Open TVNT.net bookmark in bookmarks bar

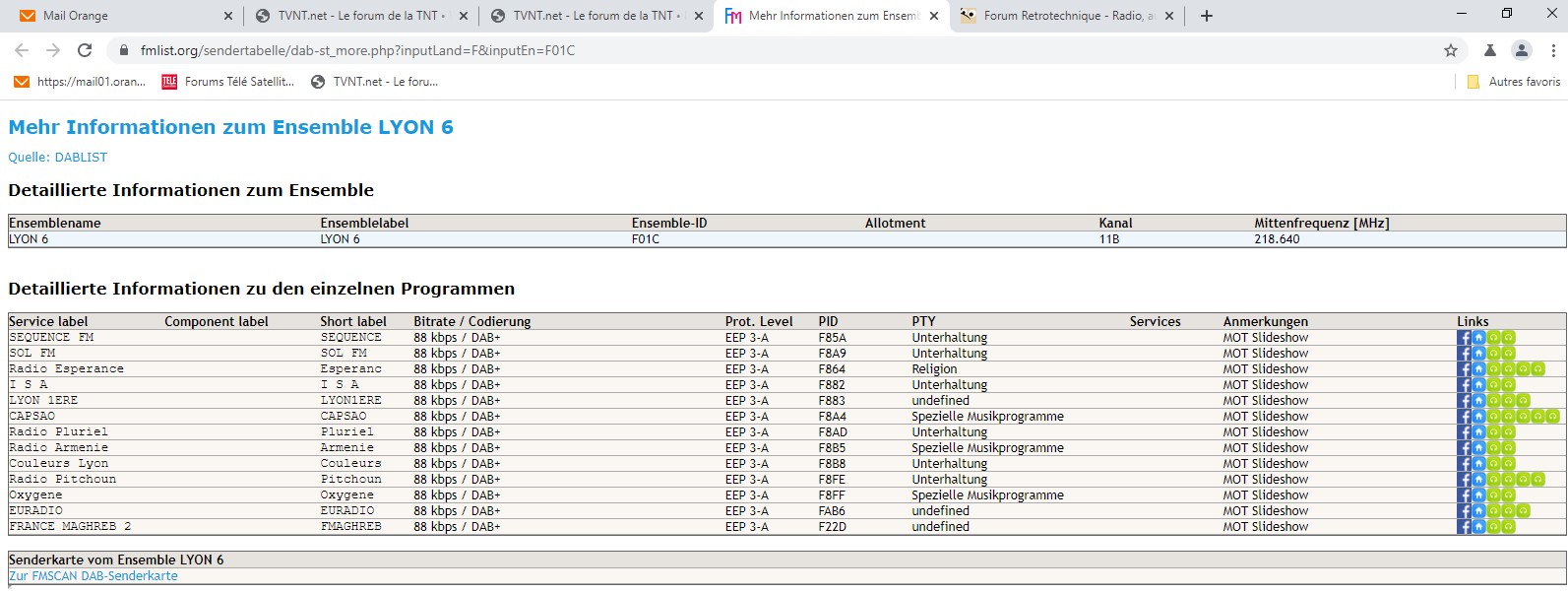[374, 82]
